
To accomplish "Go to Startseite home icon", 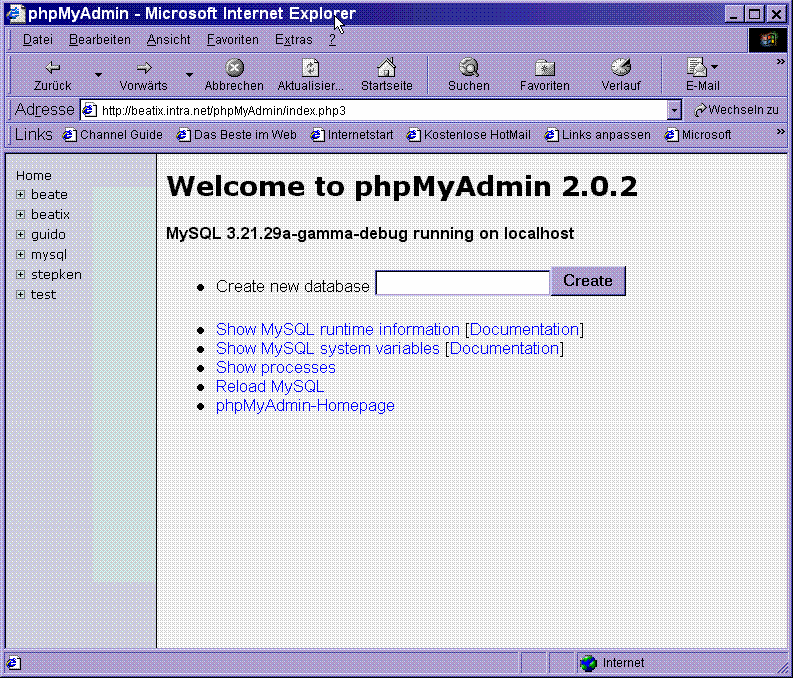I will pyautogui.click(x=386, y=68).
